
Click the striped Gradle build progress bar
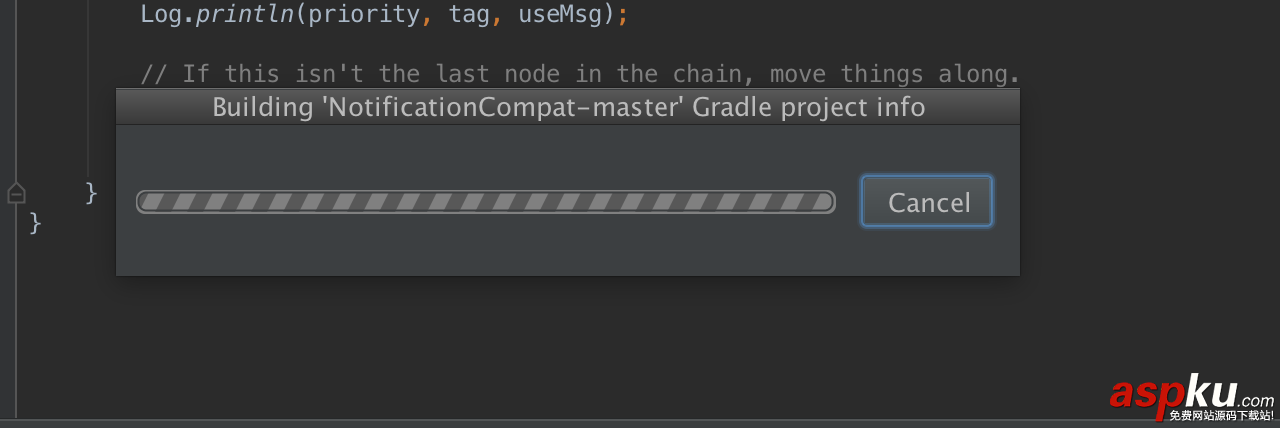(486, 202)
